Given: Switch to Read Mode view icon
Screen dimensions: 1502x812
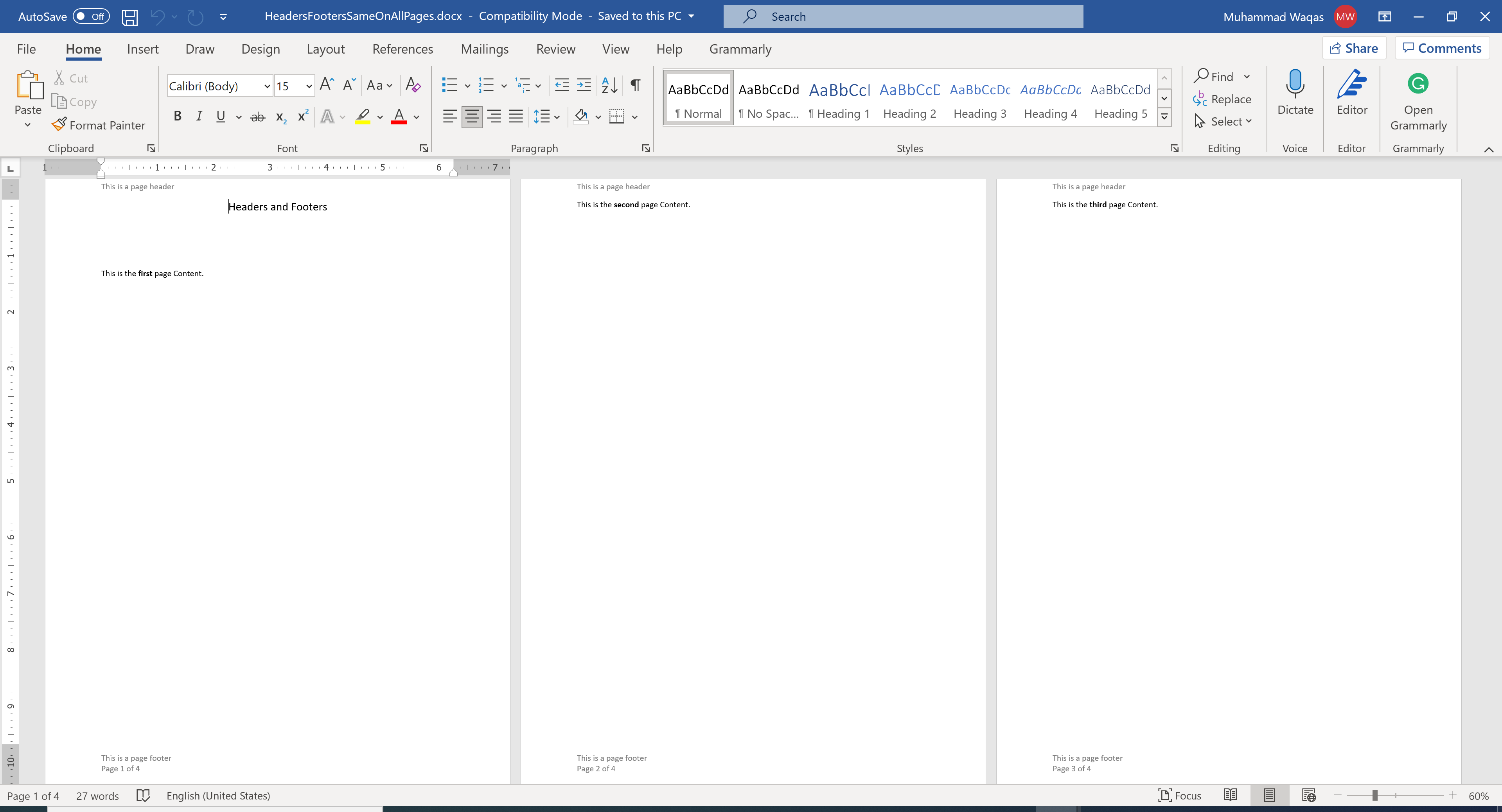Looking at the screenshot, I should [x=1230, y=795].
